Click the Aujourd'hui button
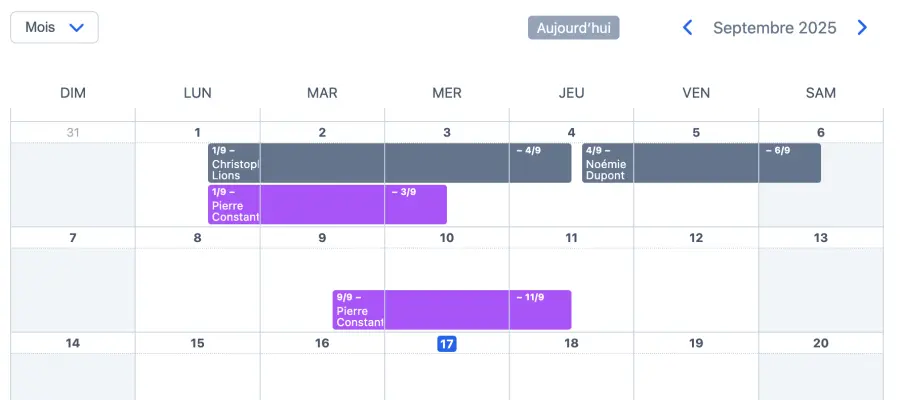The height and width of the screenshot is (400, 900). point(573,28)
